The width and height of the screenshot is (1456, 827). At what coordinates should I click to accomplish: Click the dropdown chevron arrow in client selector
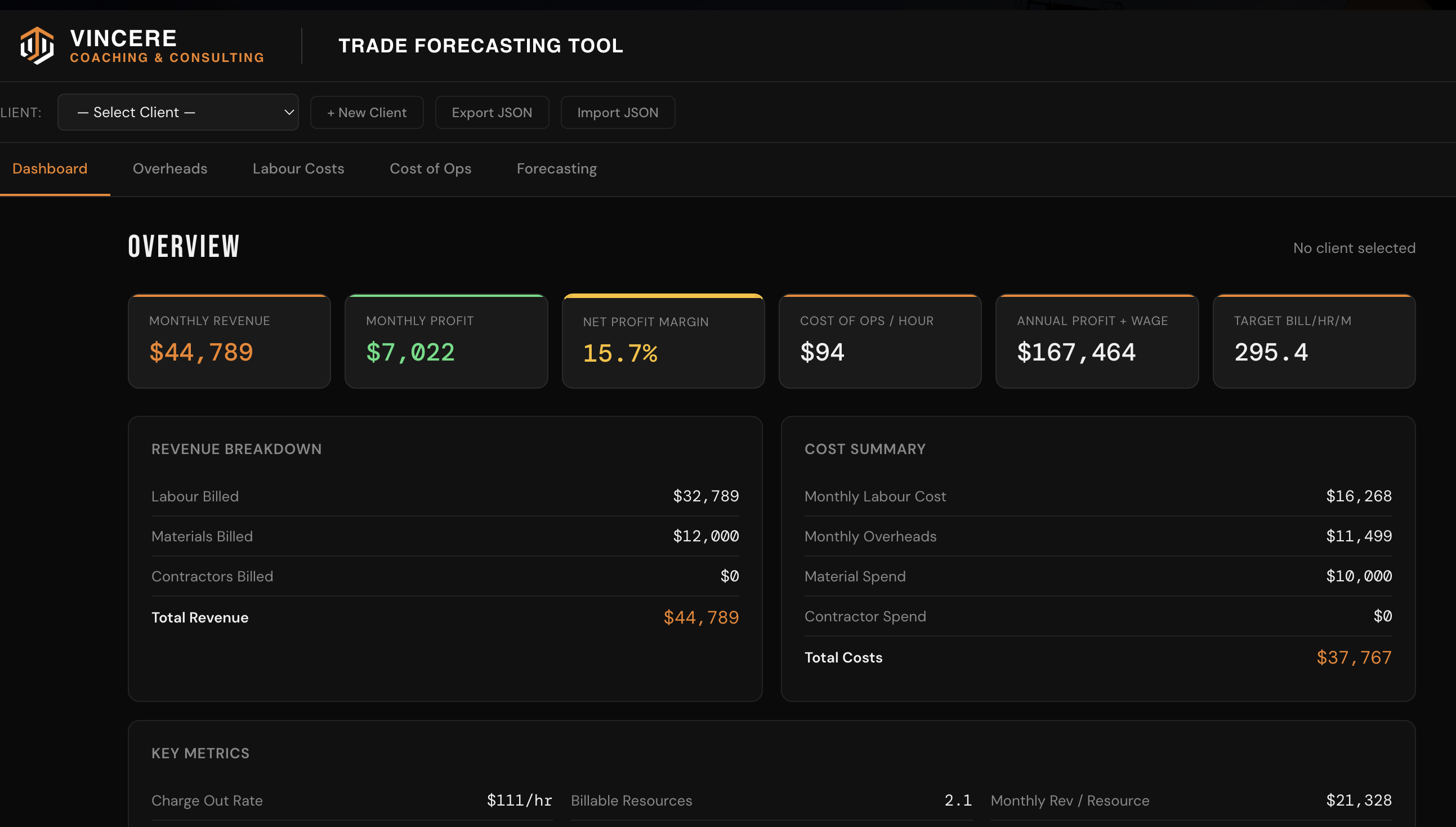coord(289,113)
